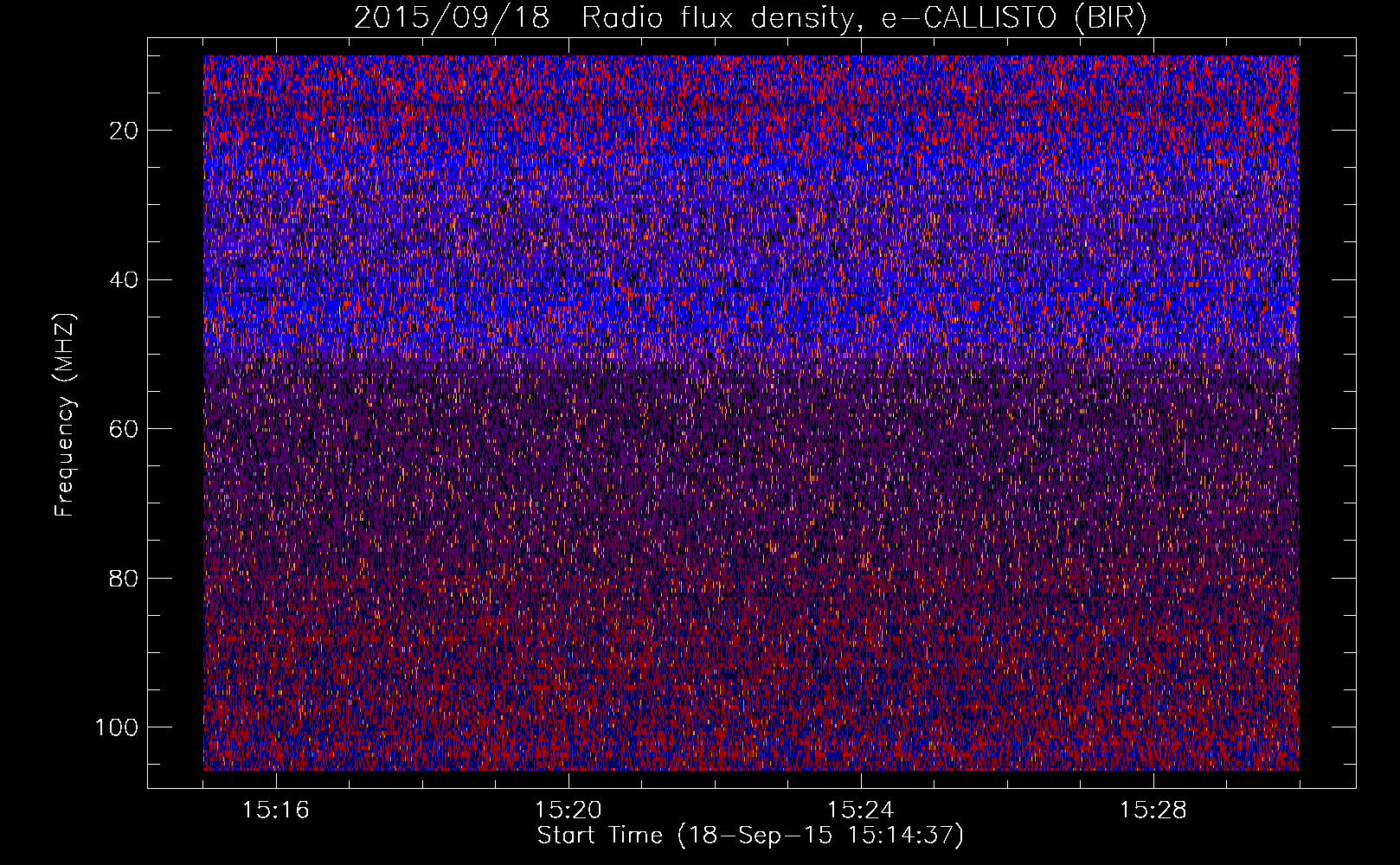1400x865 pixels.
Task: Choose the 15:28 time tick label
Action: pyautogui.click(x=1153, y=811)
